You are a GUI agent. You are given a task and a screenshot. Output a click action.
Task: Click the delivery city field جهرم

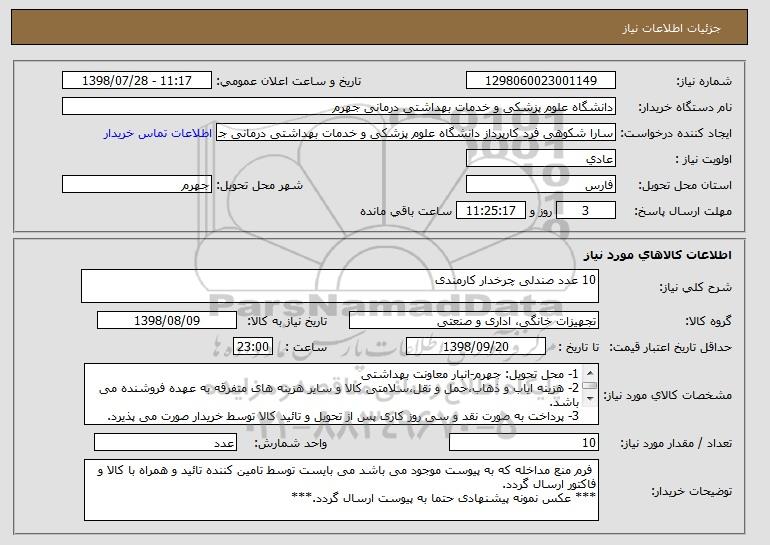point(137,185)
